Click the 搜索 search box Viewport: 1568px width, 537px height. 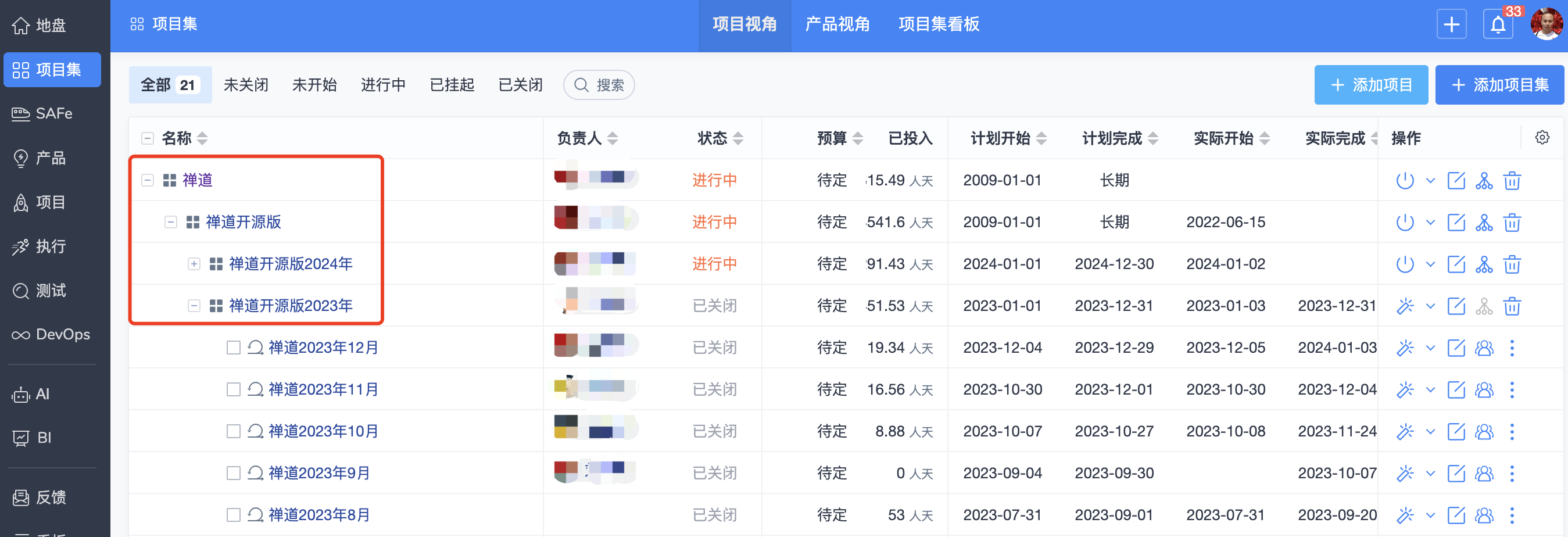pos(600,85)
